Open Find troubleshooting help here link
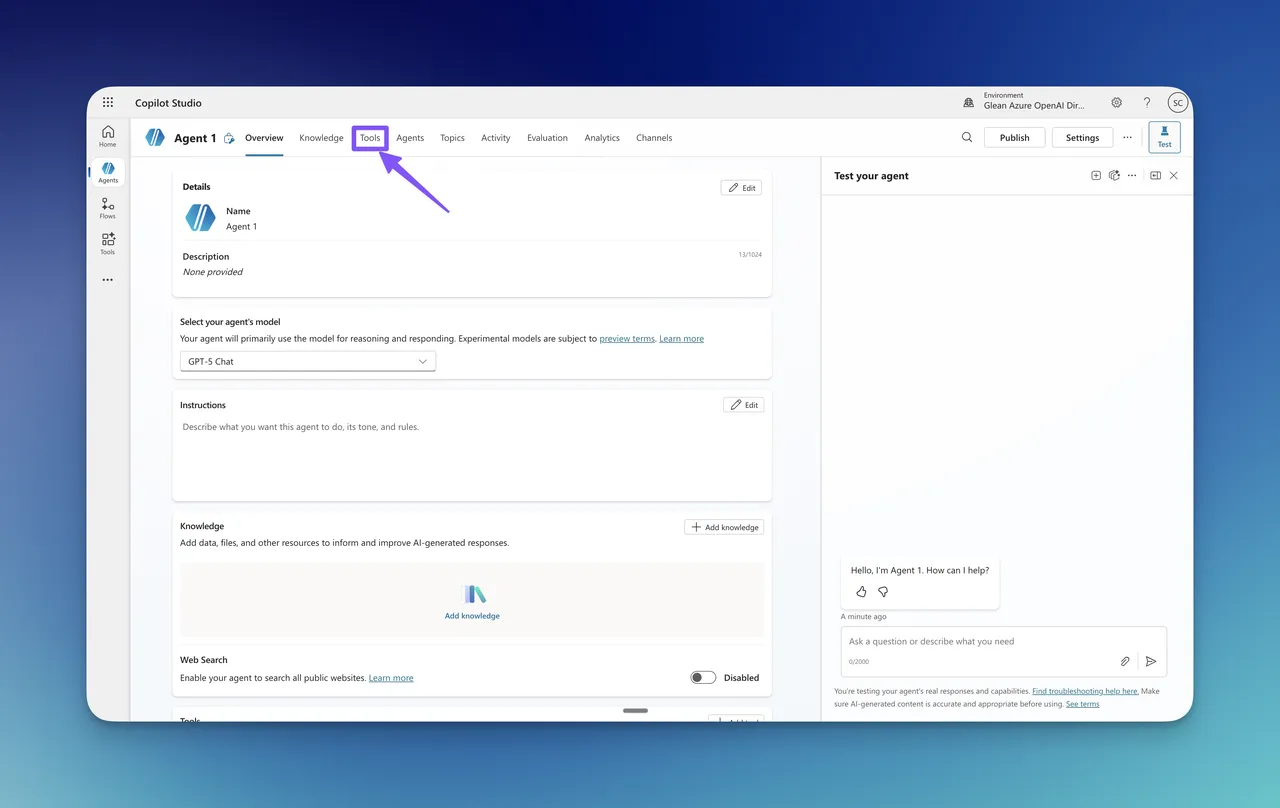This screenshot has height=808, width=1280. 1085,691
